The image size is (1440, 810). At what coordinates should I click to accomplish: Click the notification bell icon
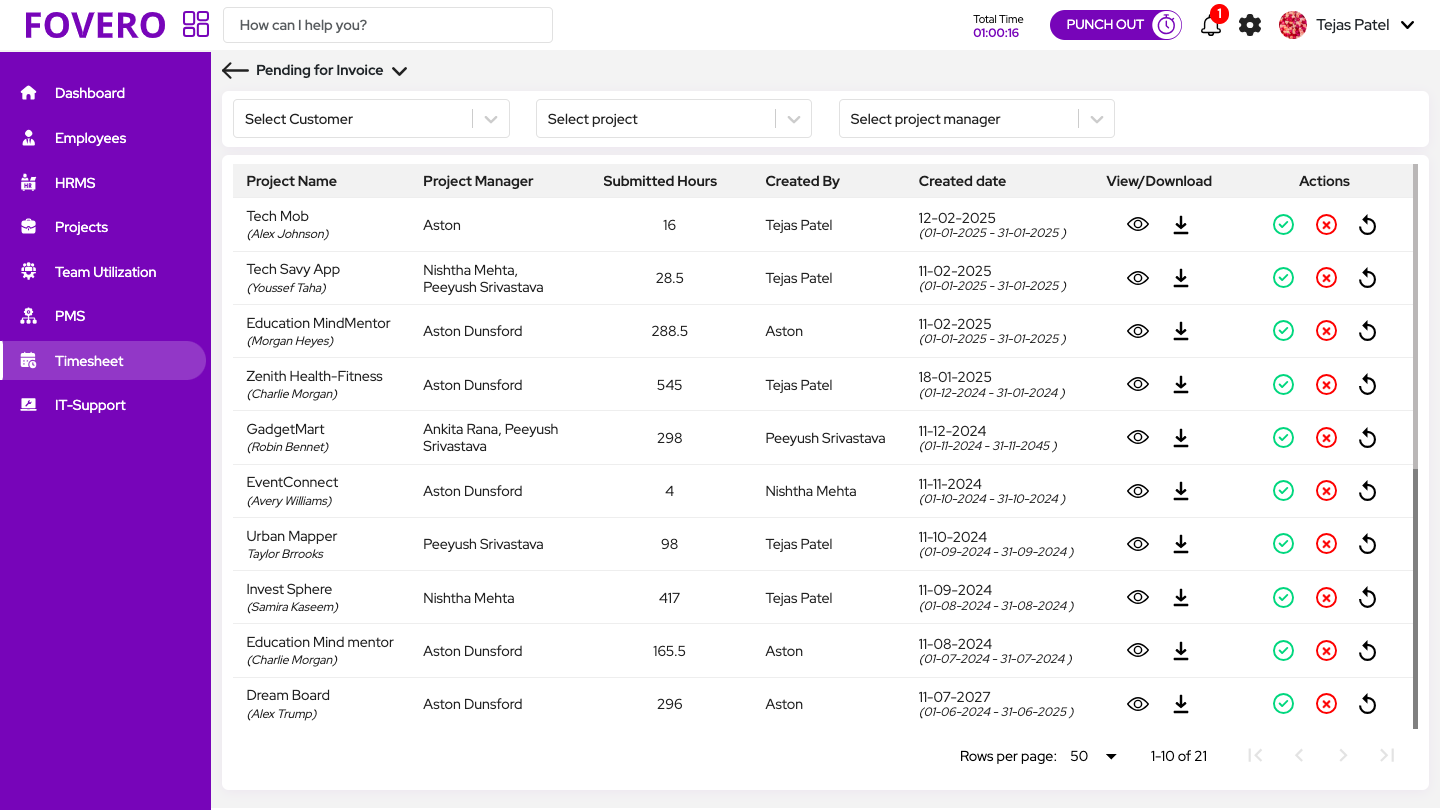(1211, 26)
